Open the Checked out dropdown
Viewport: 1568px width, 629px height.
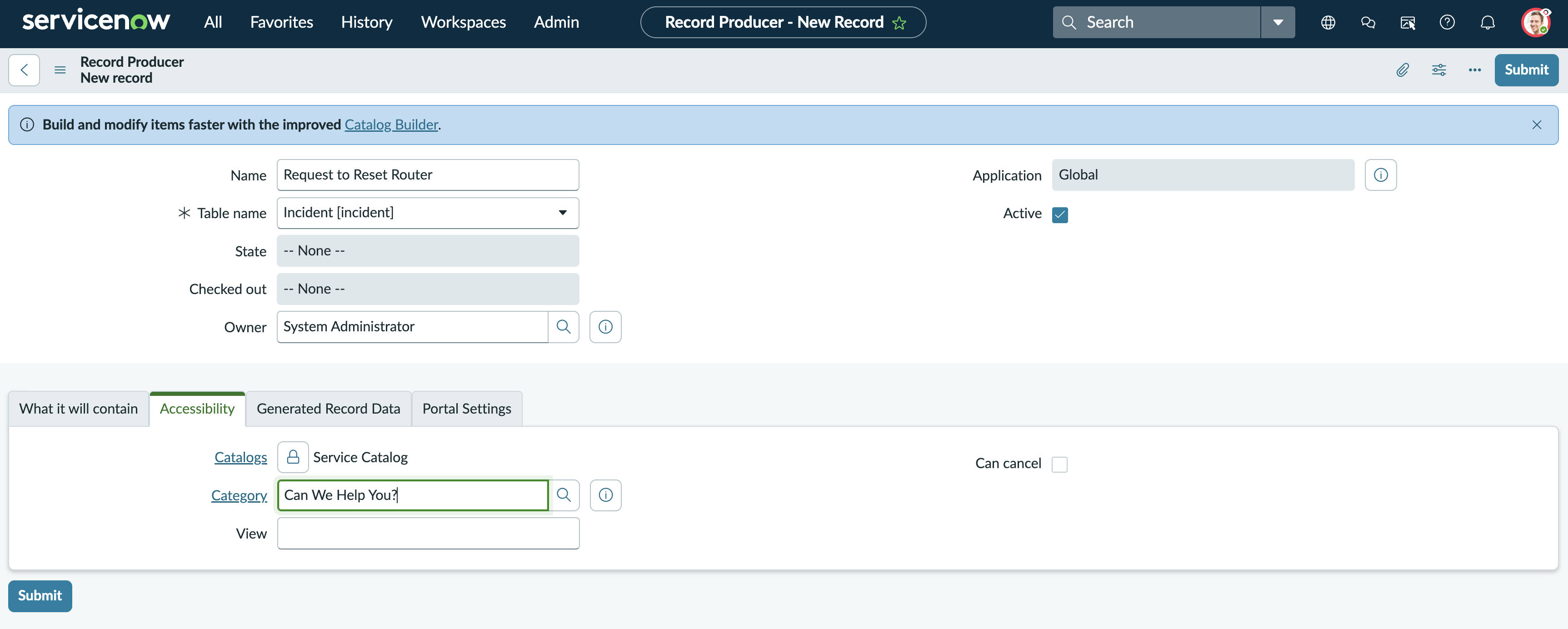pos(427,289)
